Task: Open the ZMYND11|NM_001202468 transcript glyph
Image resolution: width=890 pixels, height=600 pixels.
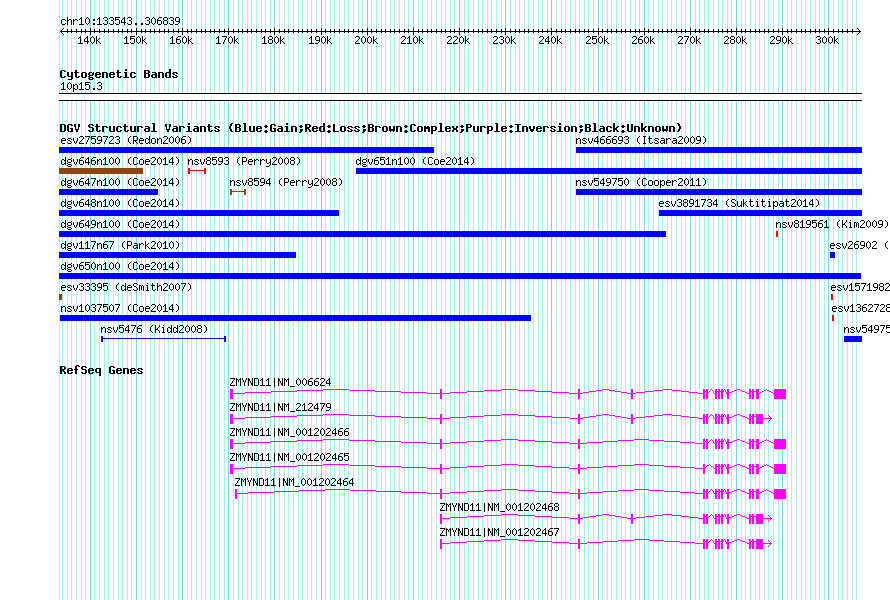Action: click(x=606, y=519)
